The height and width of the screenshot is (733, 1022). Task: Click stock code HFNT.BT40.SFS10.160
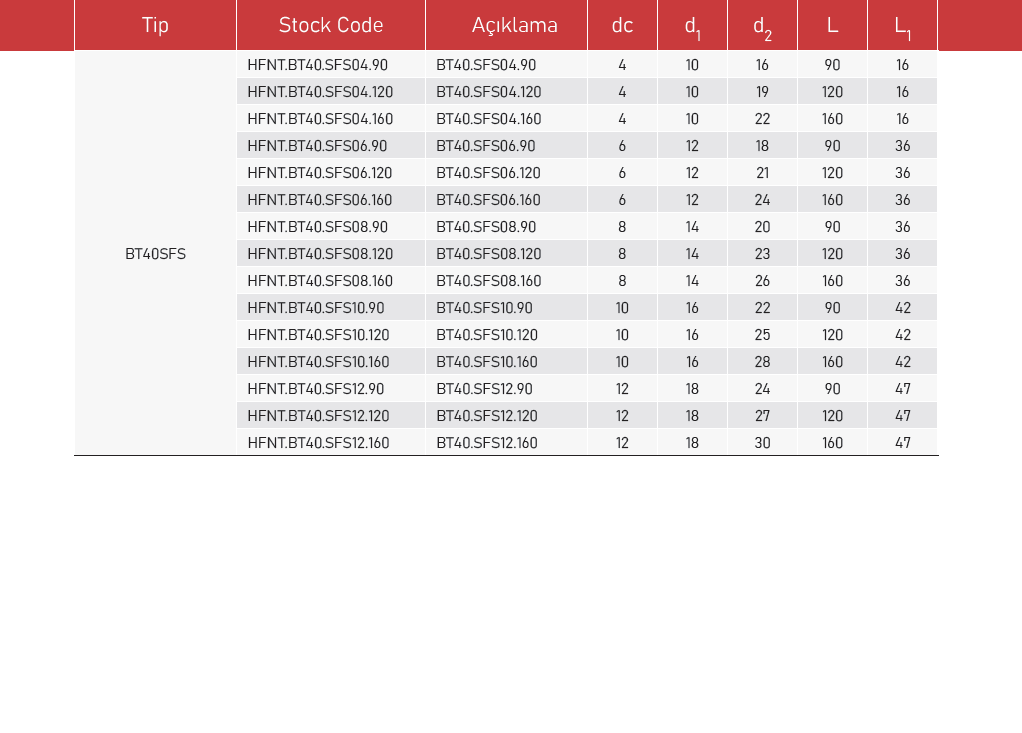[318, 362]
